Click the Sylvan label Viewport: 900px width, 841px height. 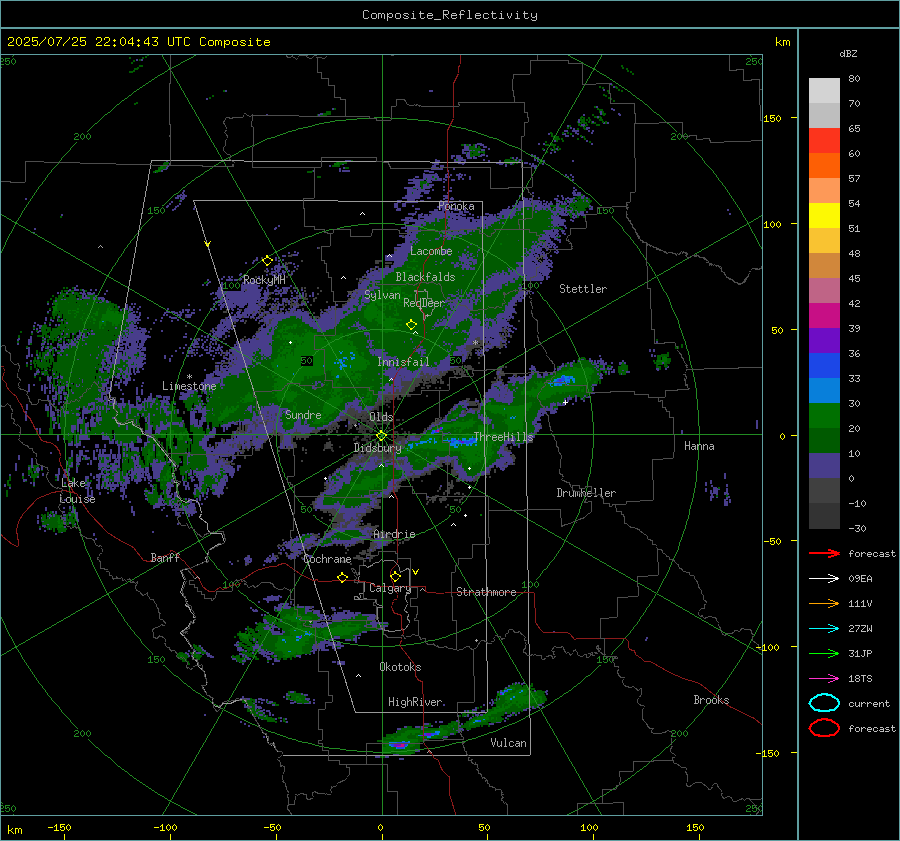(x=382, y=295)
